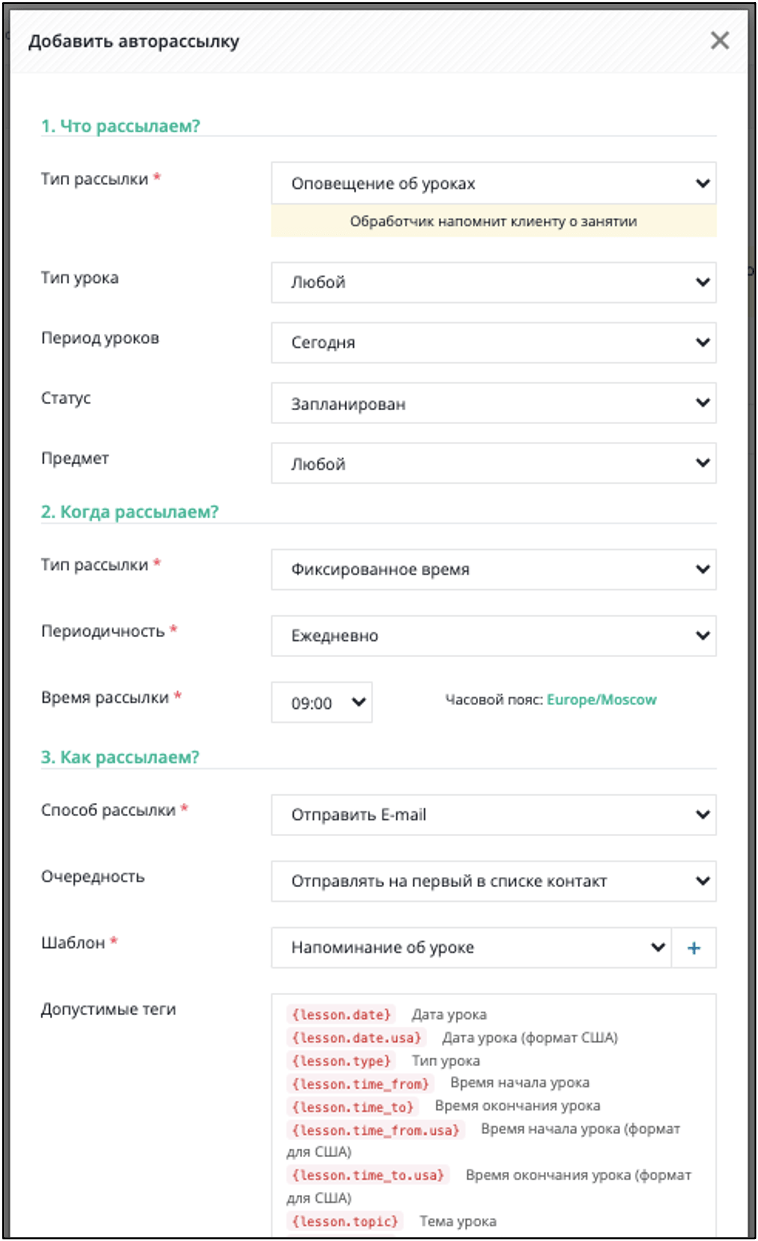The width and height of the screenshot is (758, 1241).
Task: Open the 'Способ рассылки' dropdown Отправить E-mail
Action: pos(493,815)
